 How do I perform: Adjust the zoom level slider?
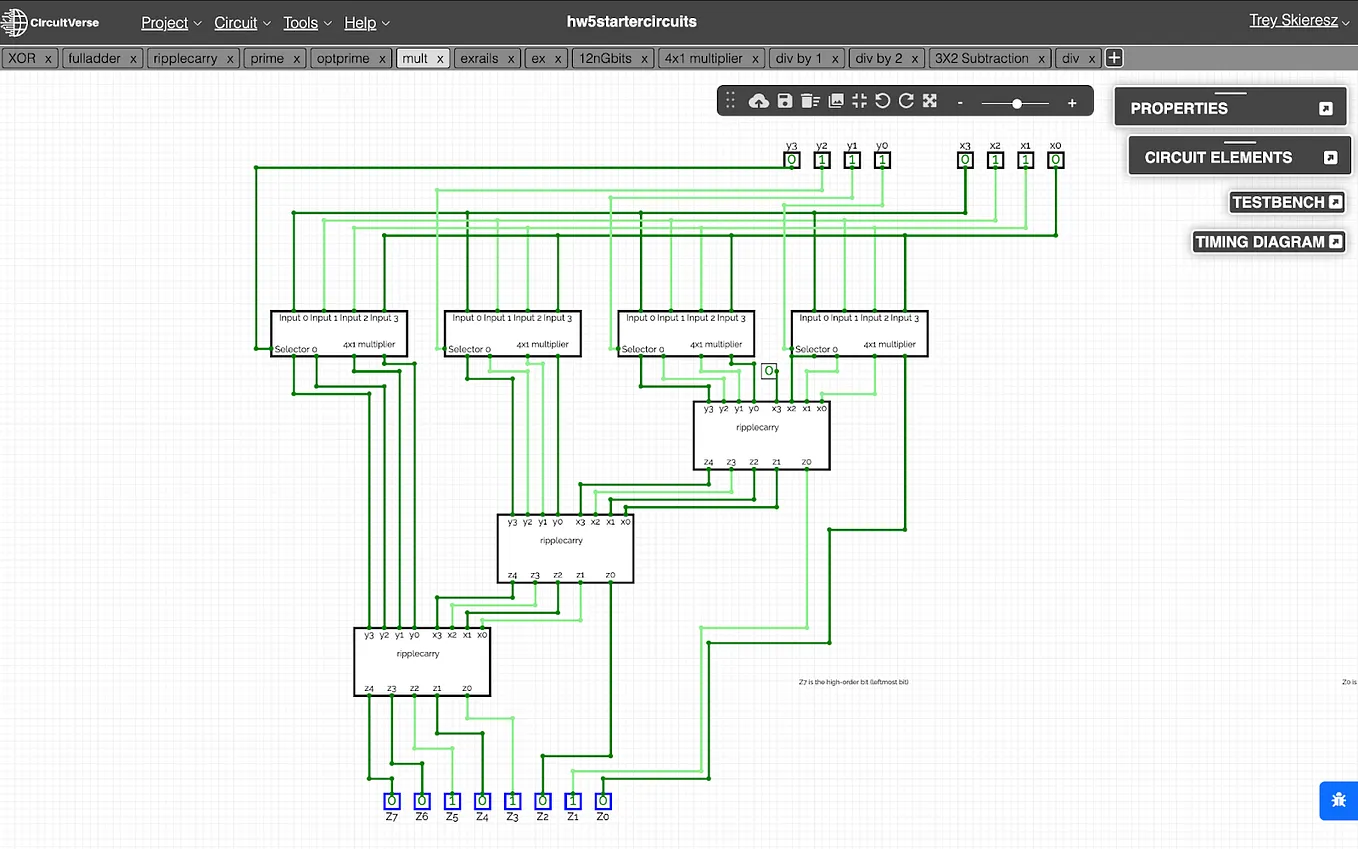tap(1015, 102)
